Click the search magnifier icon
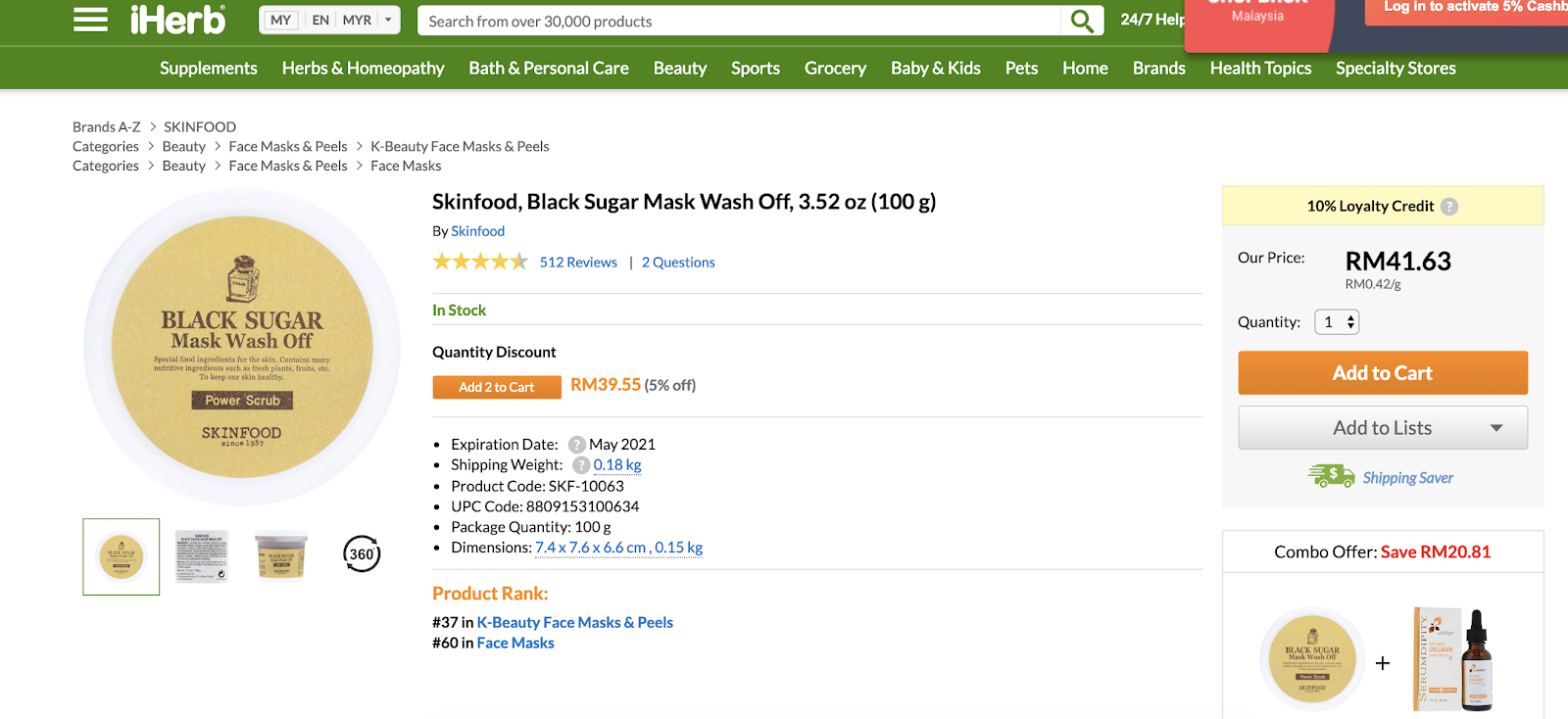 point(1082,21)
